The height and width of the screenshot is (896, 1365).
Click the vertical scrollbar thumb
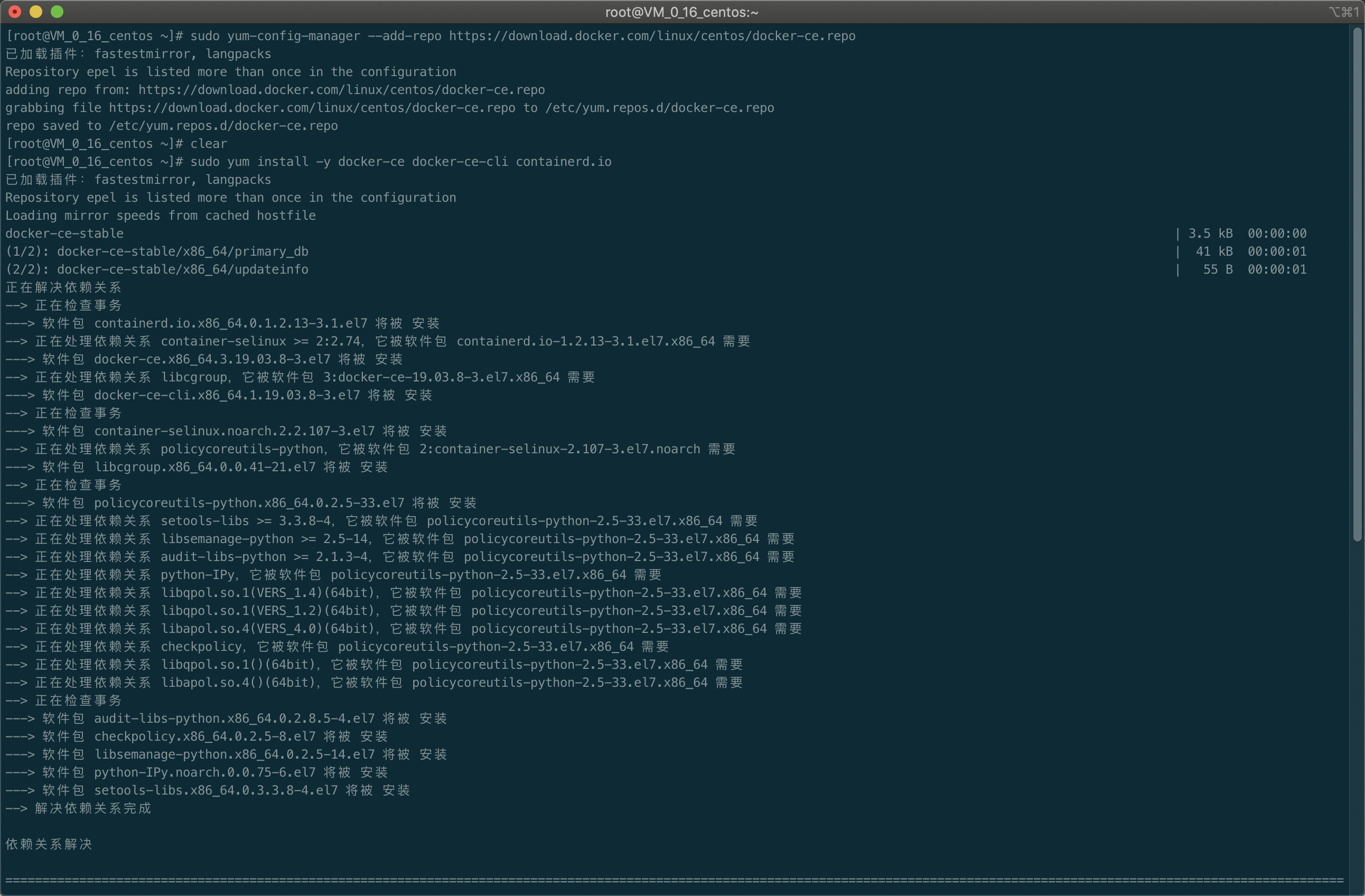pyautogui.click(x=1357, y=284)
